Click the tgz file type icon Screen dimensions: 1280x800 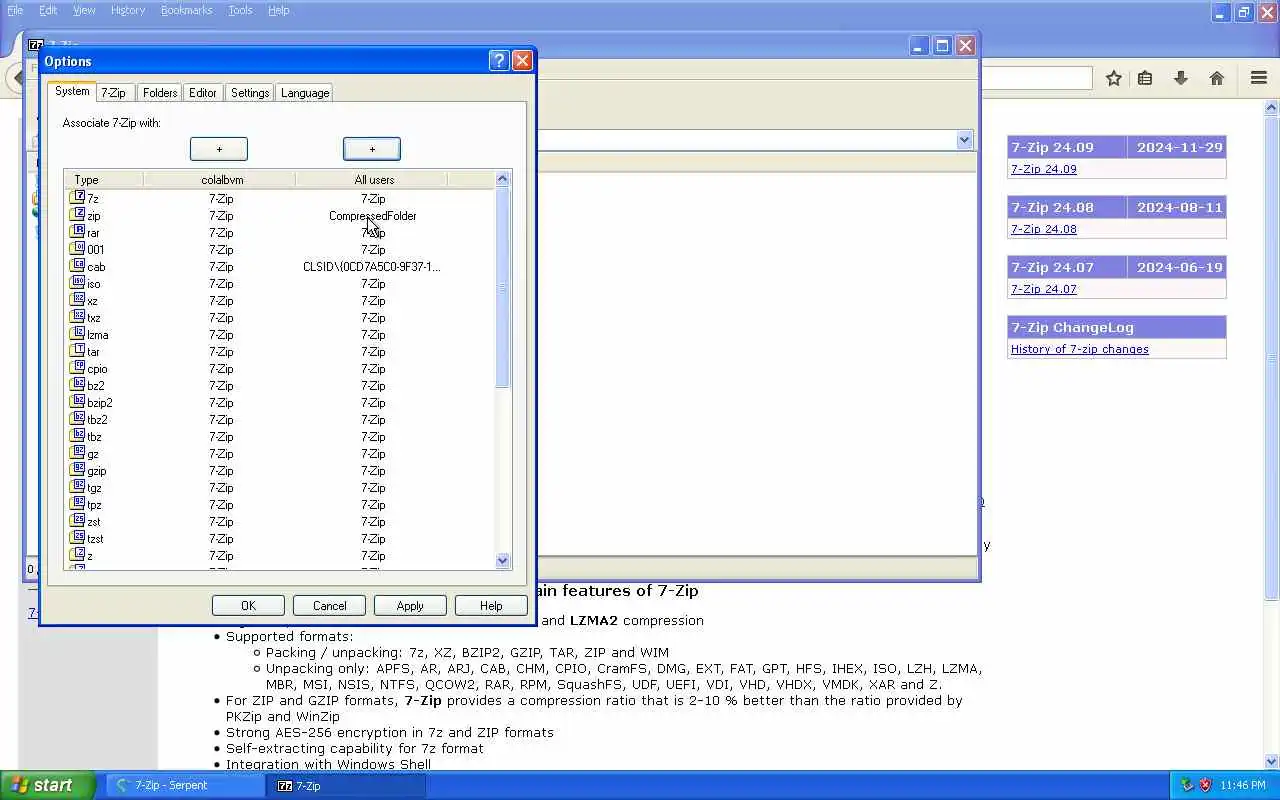point(78,487)
